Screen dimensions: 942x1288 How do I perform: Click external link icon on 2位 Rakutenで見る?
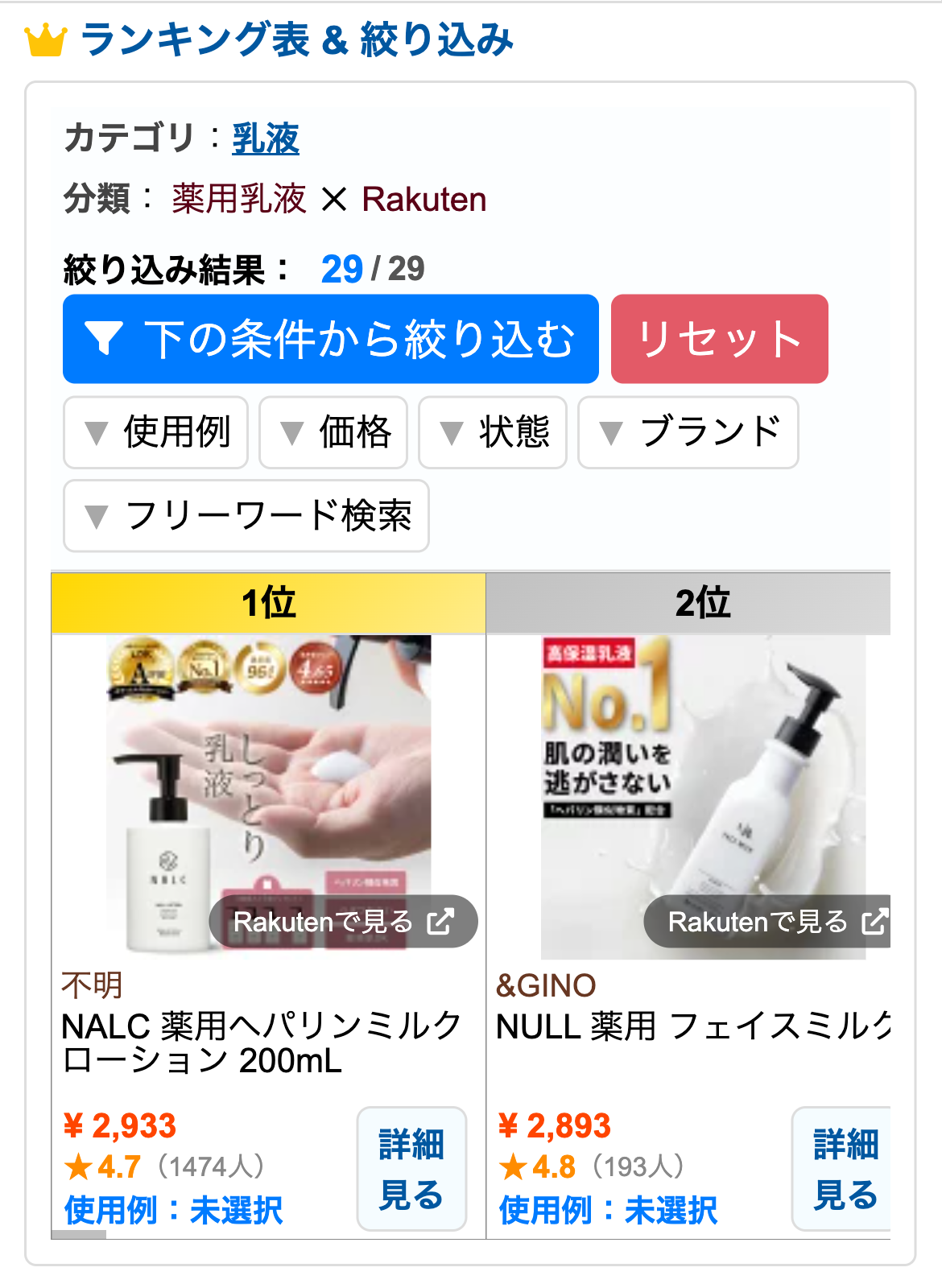coord(875,921)
